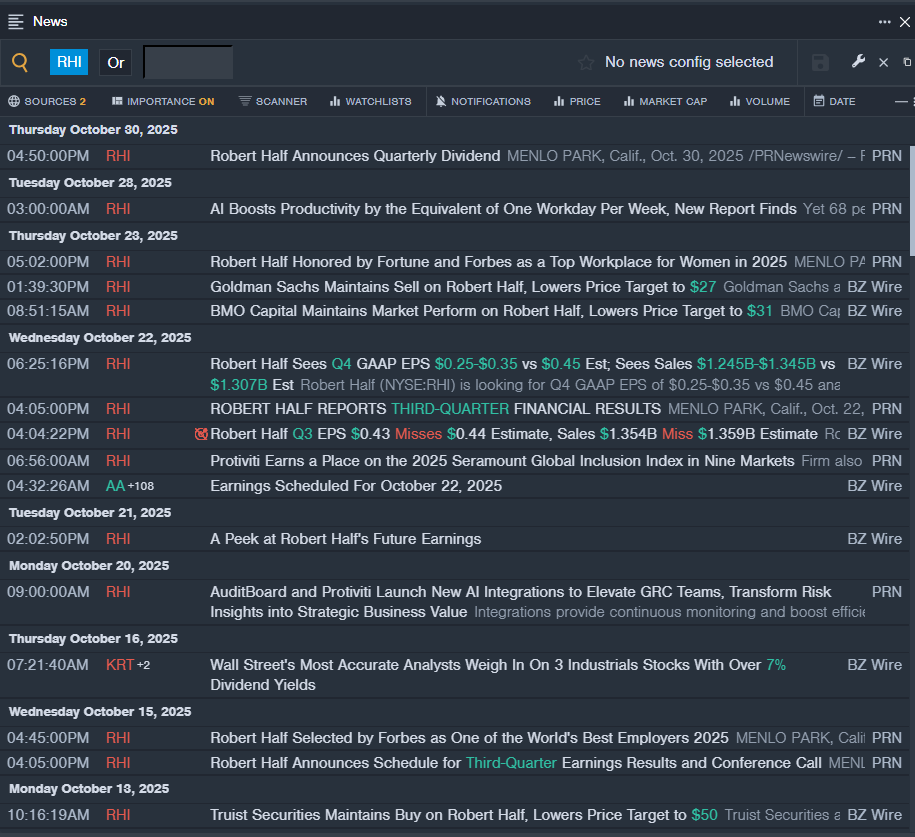
Task: Expand the Market Cap filter
Action: tap(665, 101)
